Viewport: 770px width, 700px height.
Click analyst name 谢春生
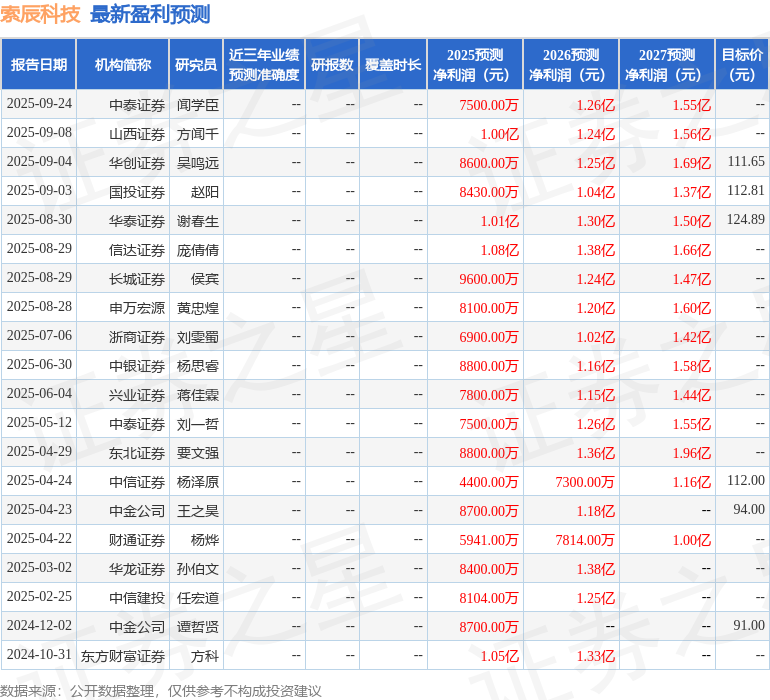tap(197, 220)
